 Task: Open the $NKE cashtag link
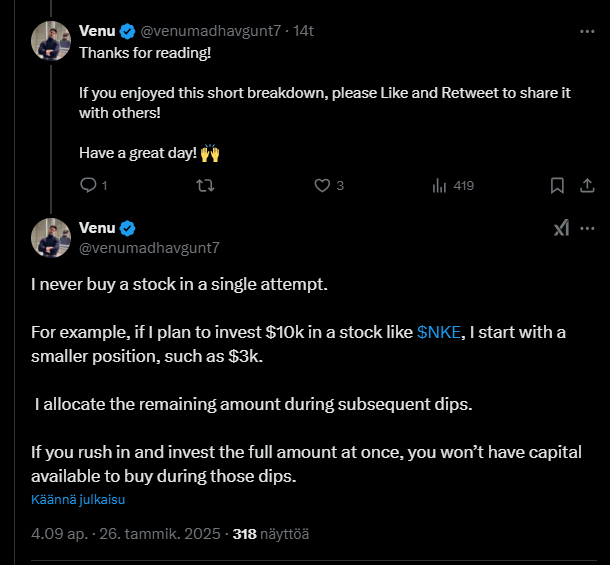[439, 332]
